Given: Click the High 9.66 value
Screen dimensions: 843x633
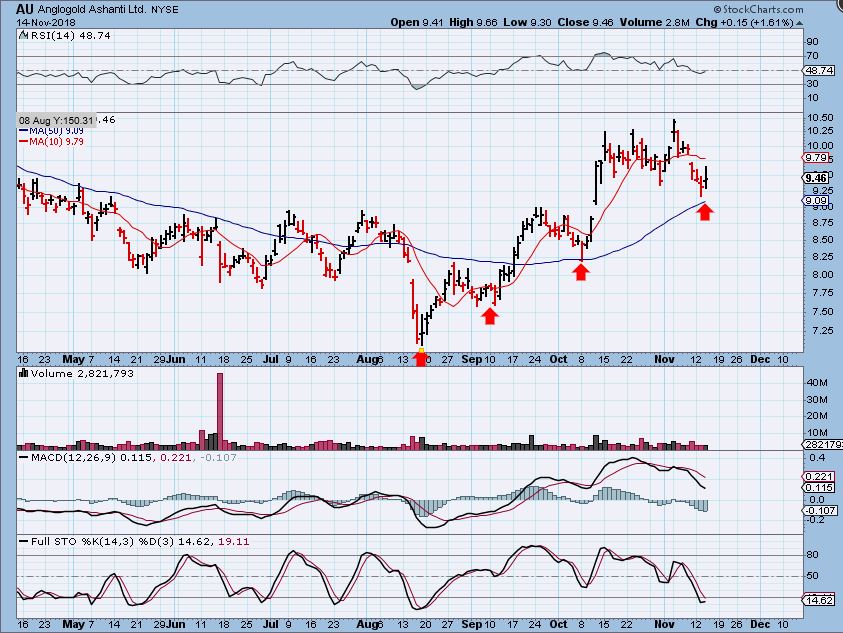Looking at the screenshot, I should pos(474,23).
